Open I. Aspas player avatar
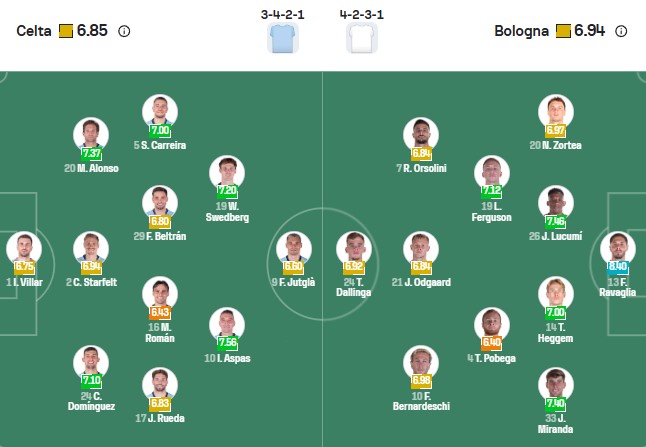646x447 pixels. click(227, 324)
